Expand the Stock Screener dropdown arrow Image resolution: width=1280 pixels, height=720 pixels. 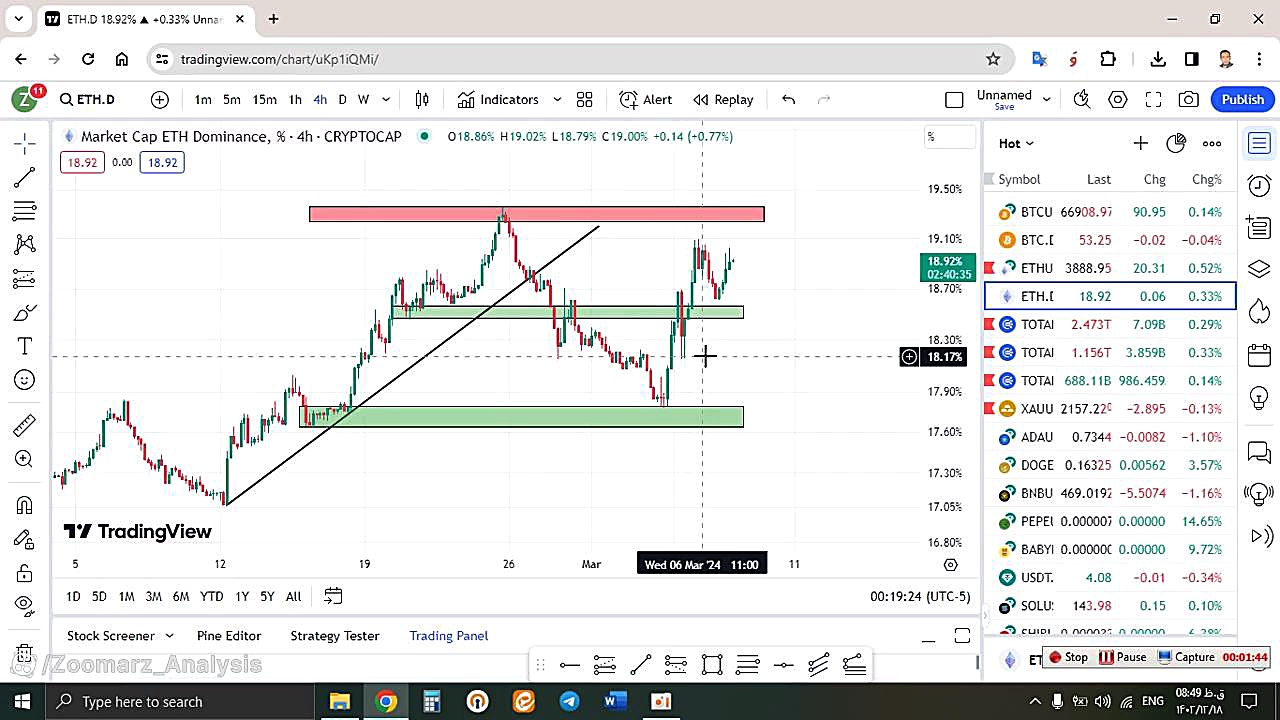(x=169, y=636)
